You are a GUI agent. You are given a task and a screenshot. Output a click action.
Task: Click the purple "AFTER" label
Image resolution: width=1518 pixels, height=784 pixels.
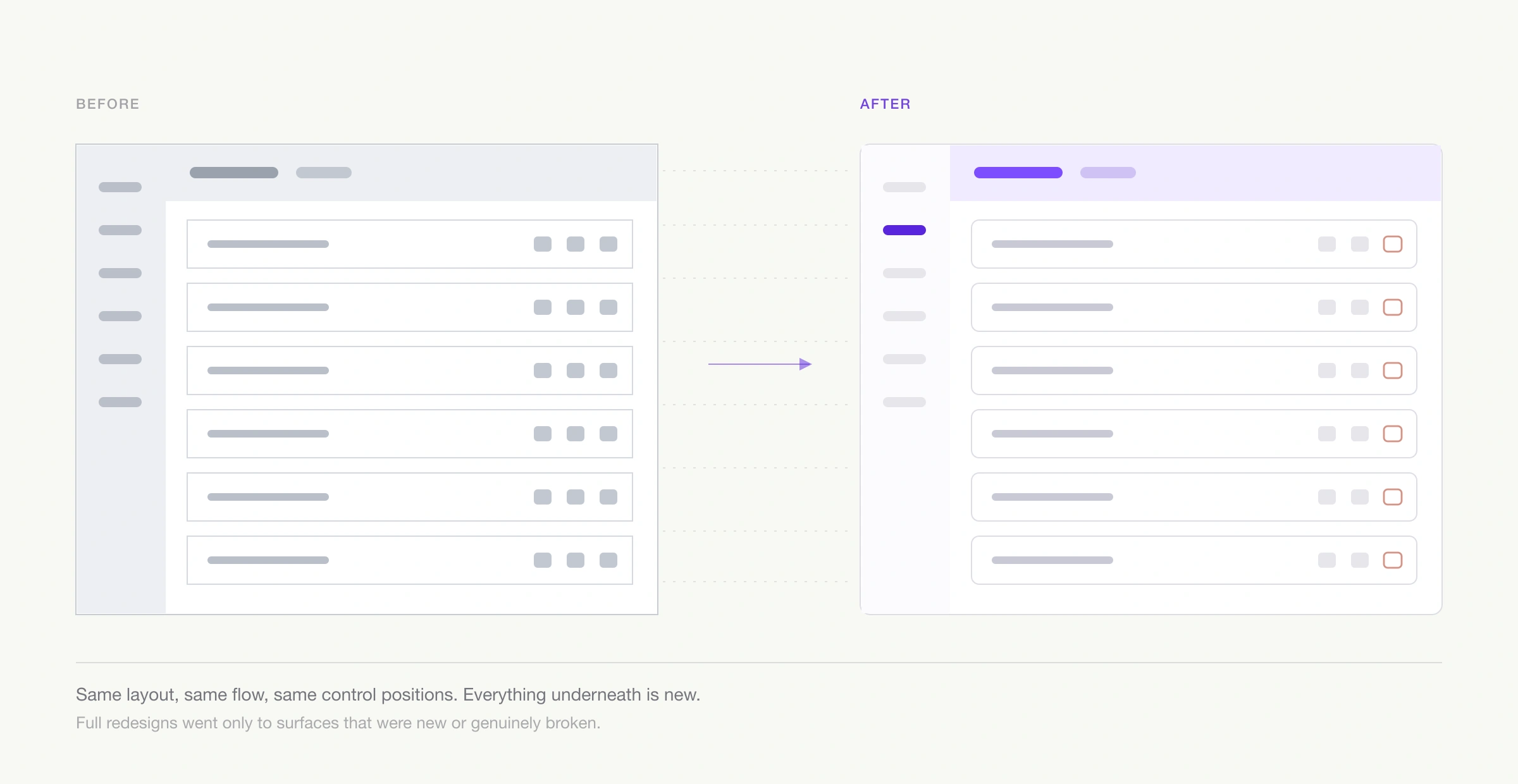coord(885,104)
